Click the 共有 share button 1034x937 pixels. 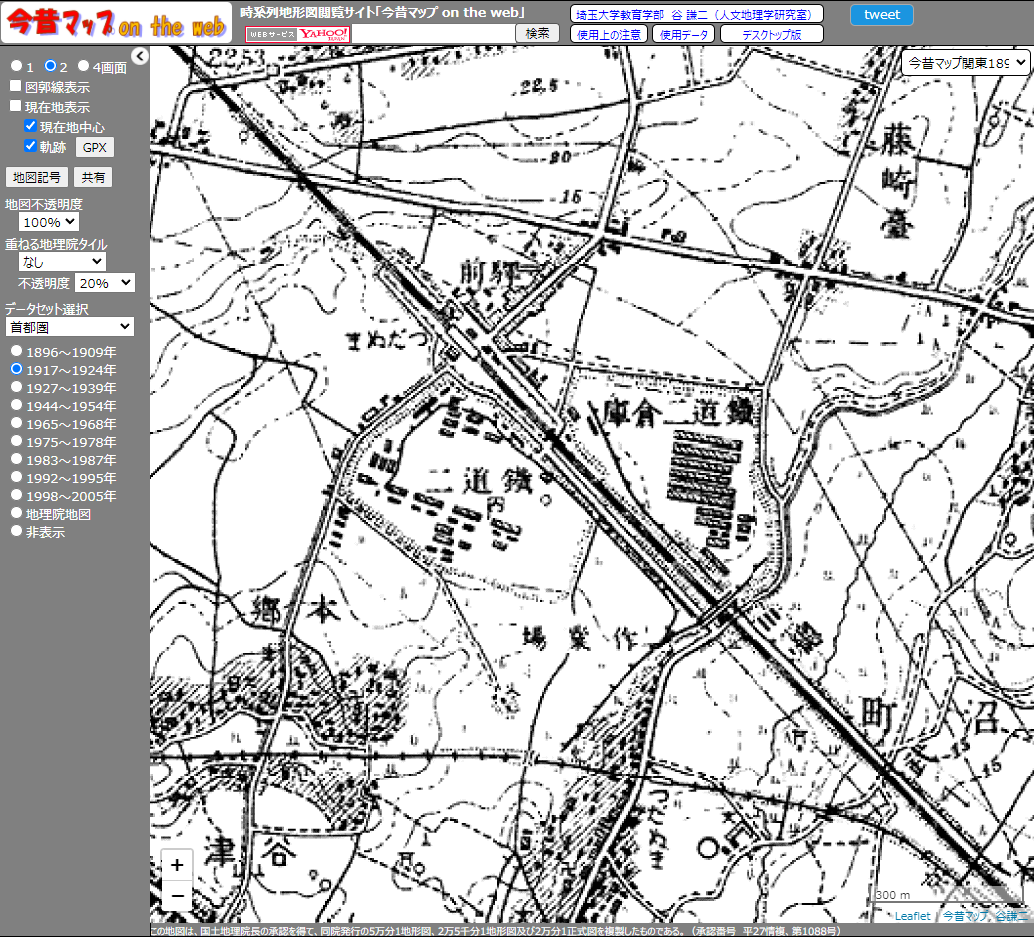(93, 177)
